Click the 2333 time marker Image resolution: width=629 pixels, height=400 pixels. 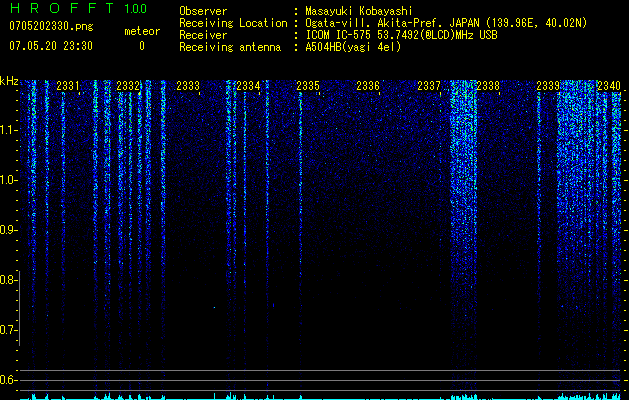point(188,86)
